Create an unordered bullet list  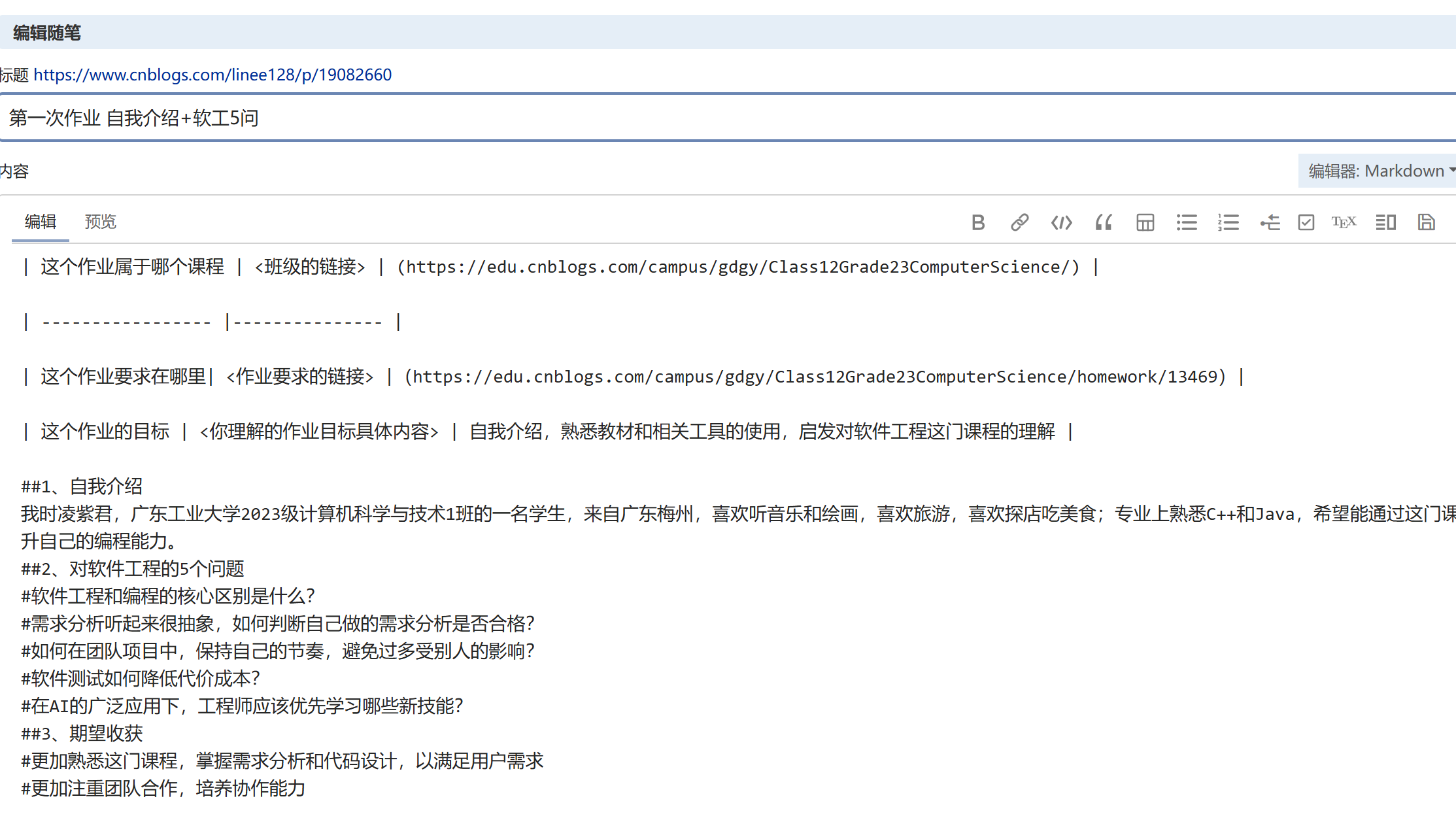pyautogui.click(x=1187, y=222)
